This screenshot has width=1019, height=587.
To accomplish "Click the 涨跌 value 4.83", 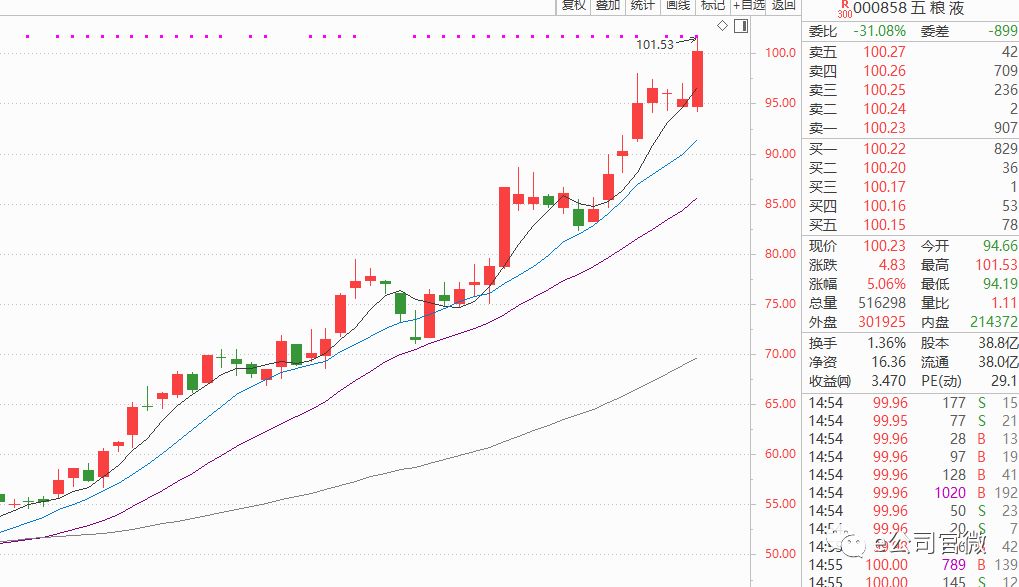I will point(892,265).
